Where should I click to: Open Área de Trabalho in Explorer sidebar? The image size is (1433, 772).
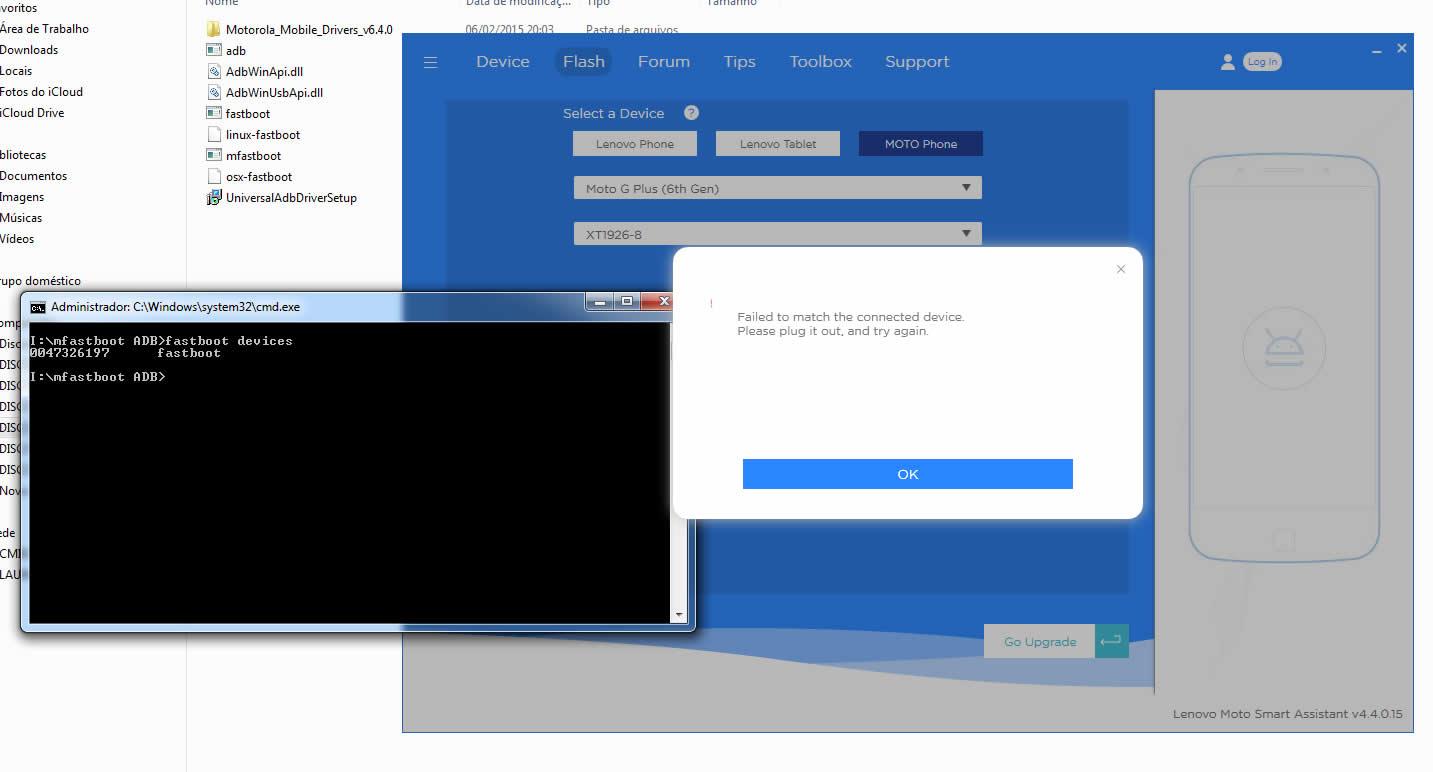click(44, 29)
